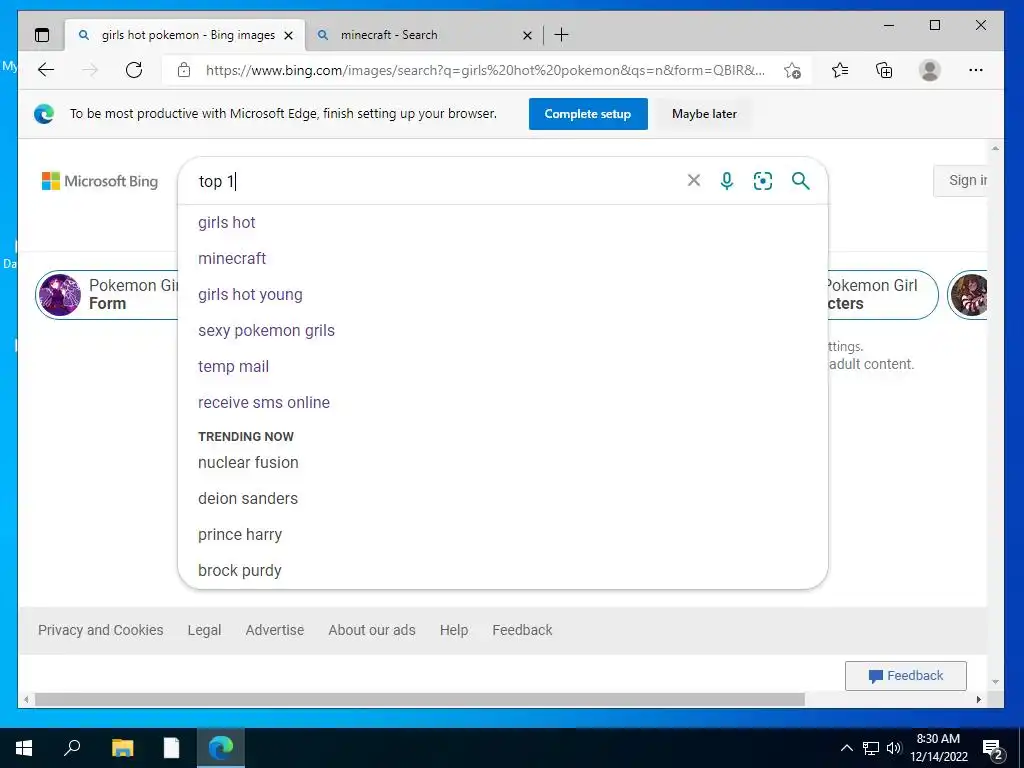Open the profile avatar icon
Screen dimensions: 1024x768
(x=929, y=70)
